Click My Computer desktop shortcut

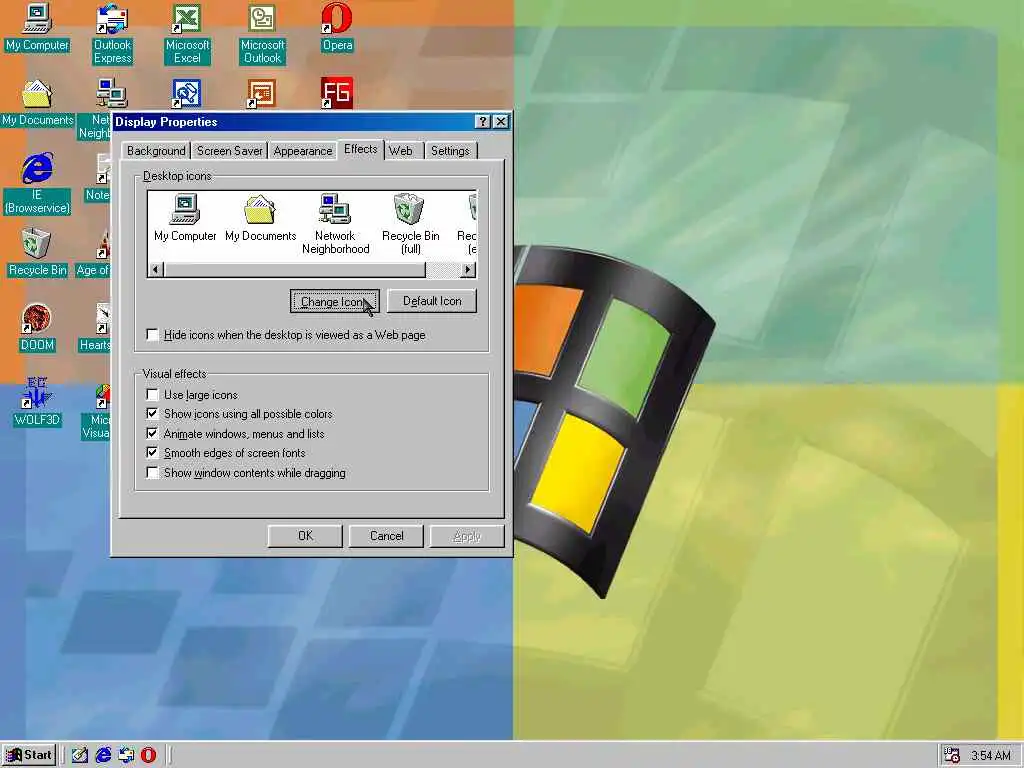37,27
